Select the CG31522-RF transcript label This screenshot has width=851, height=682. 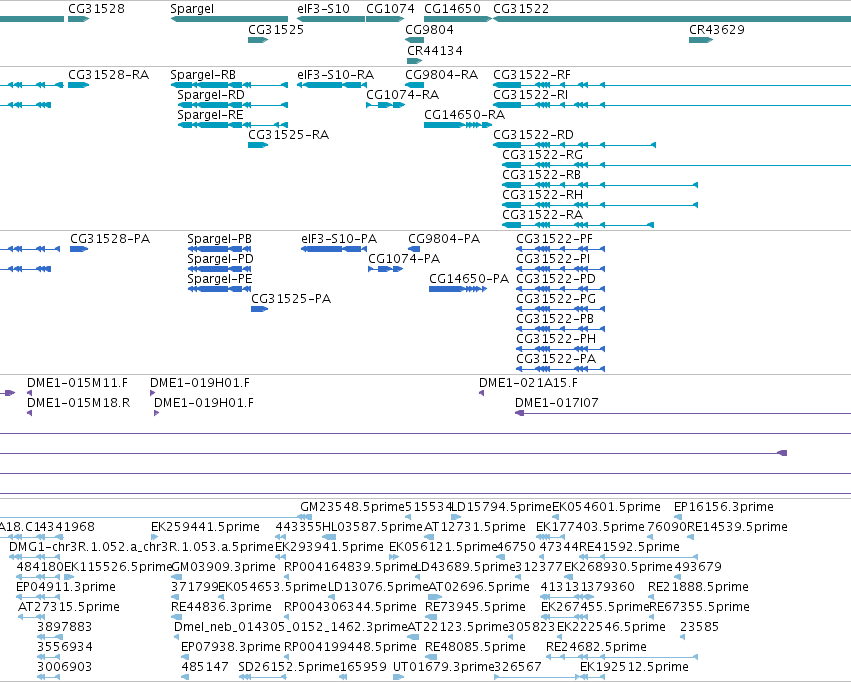point(532,74)
